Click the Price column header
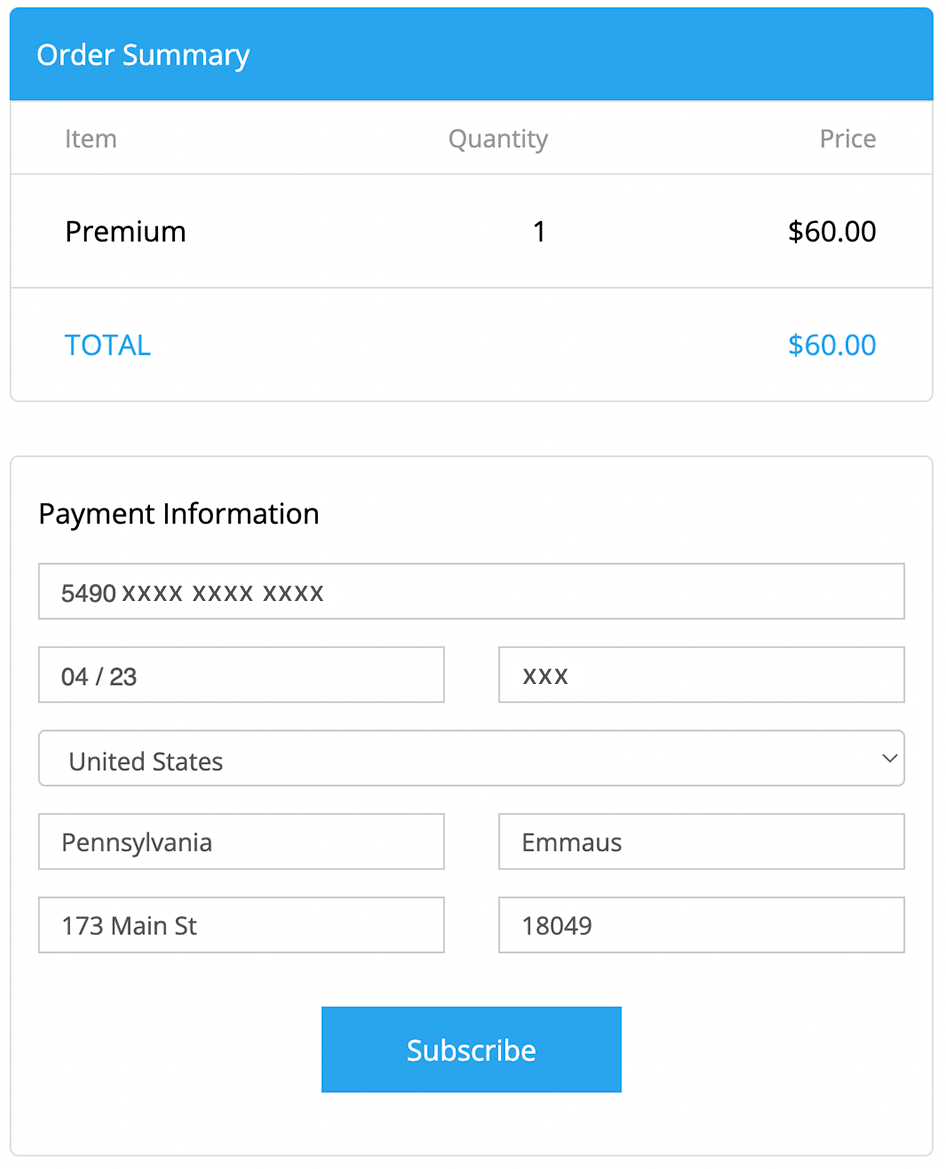 click(847, 139)
